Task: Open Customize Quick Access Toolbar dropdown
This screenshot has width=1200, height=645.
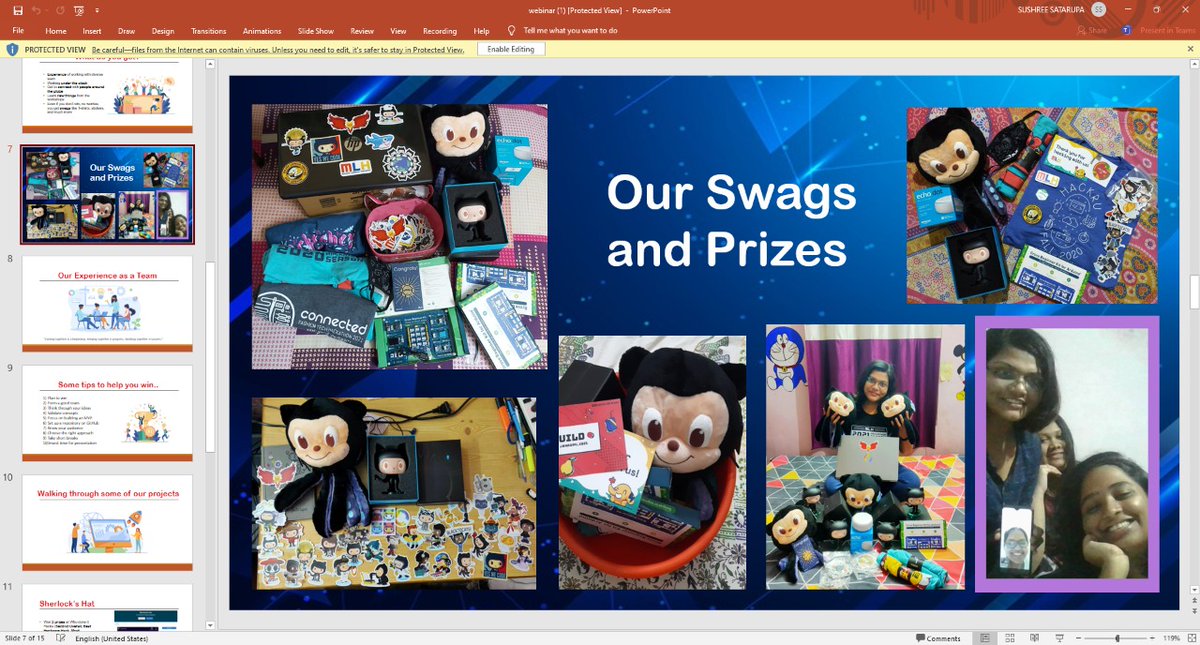Action: (95, 10)
